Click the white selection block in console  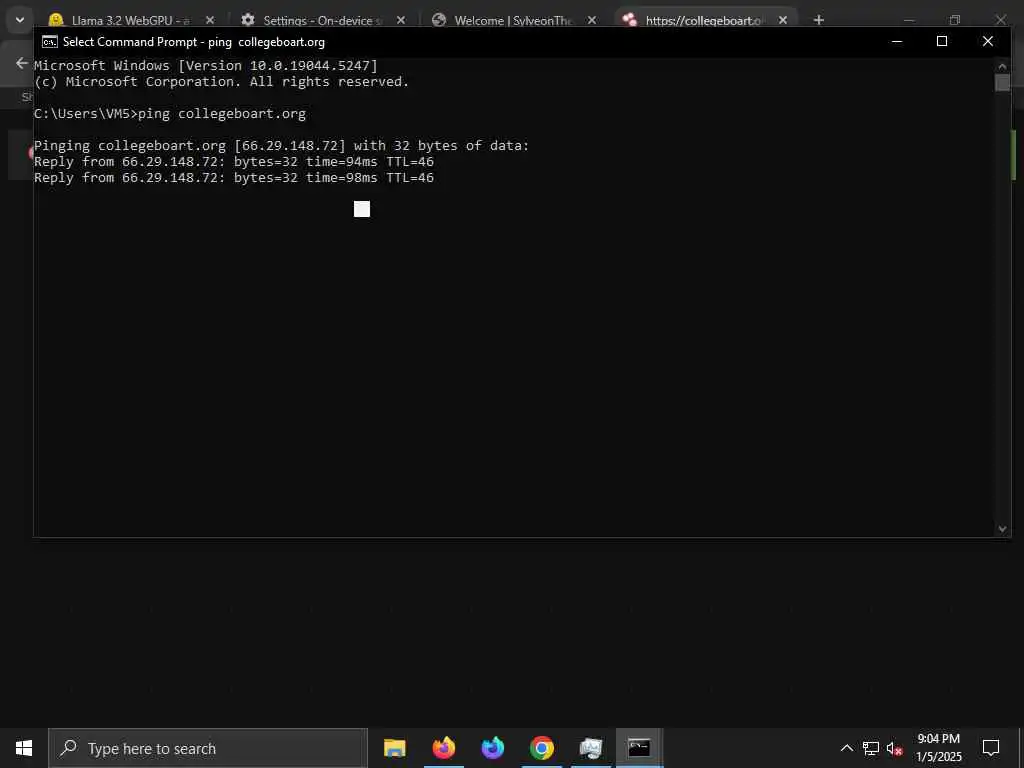click(x=362, y=209)
